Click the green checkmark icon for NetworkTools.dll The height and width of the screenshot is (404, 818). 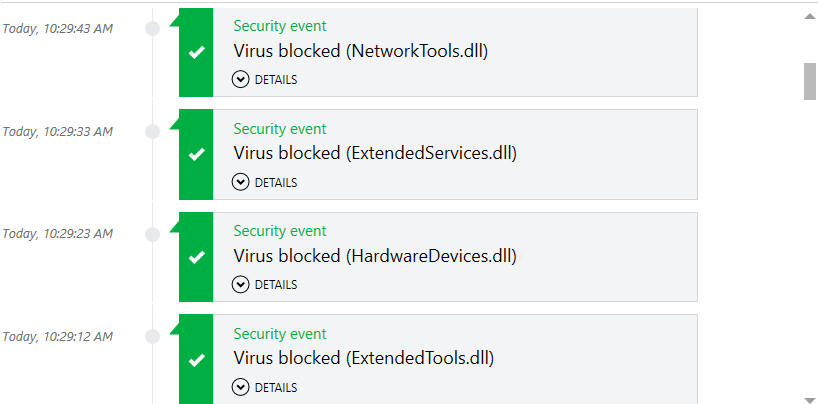point(197,51)
